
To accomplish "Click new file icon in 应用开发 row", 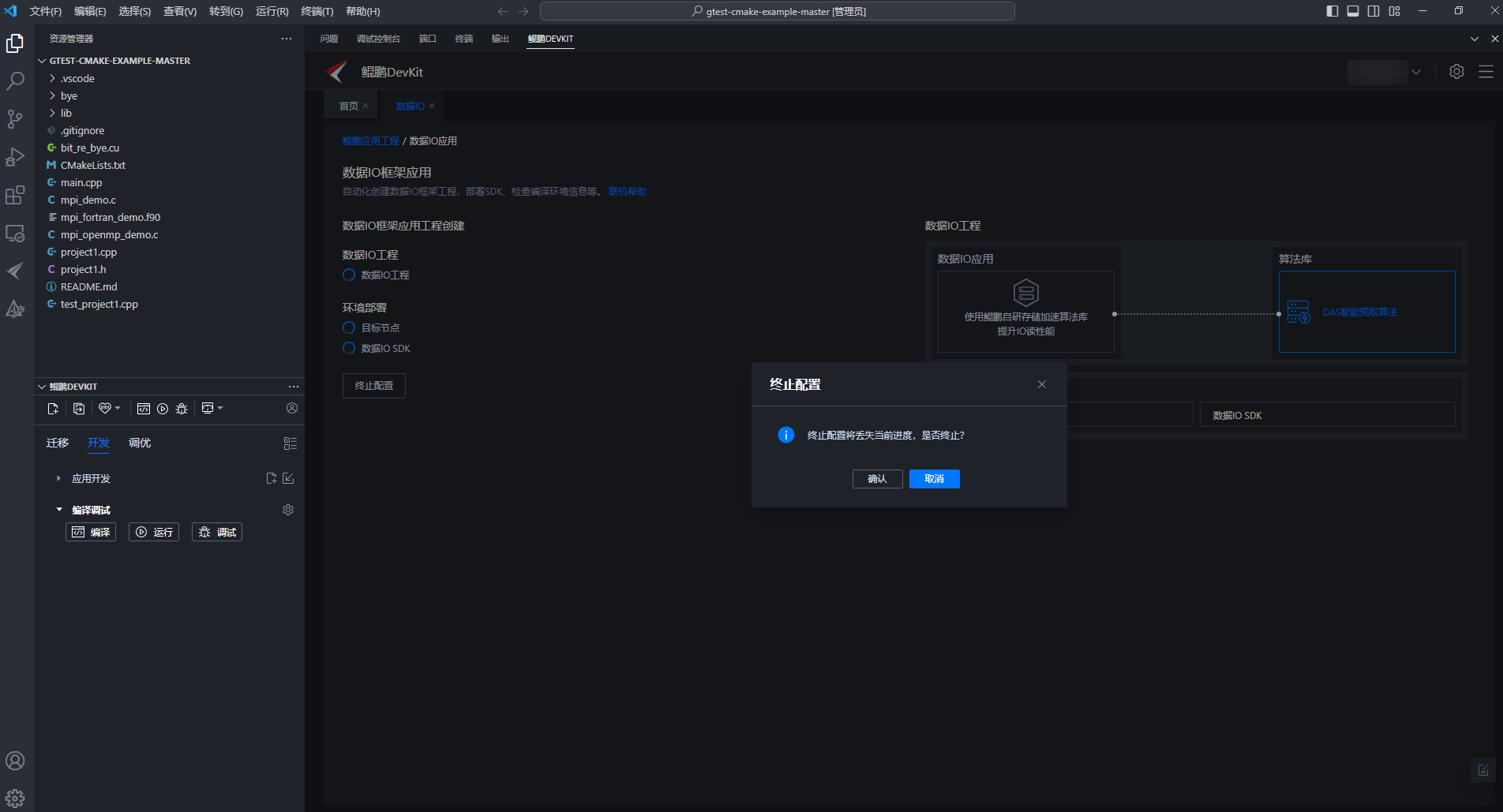I will tap(272, 478).
